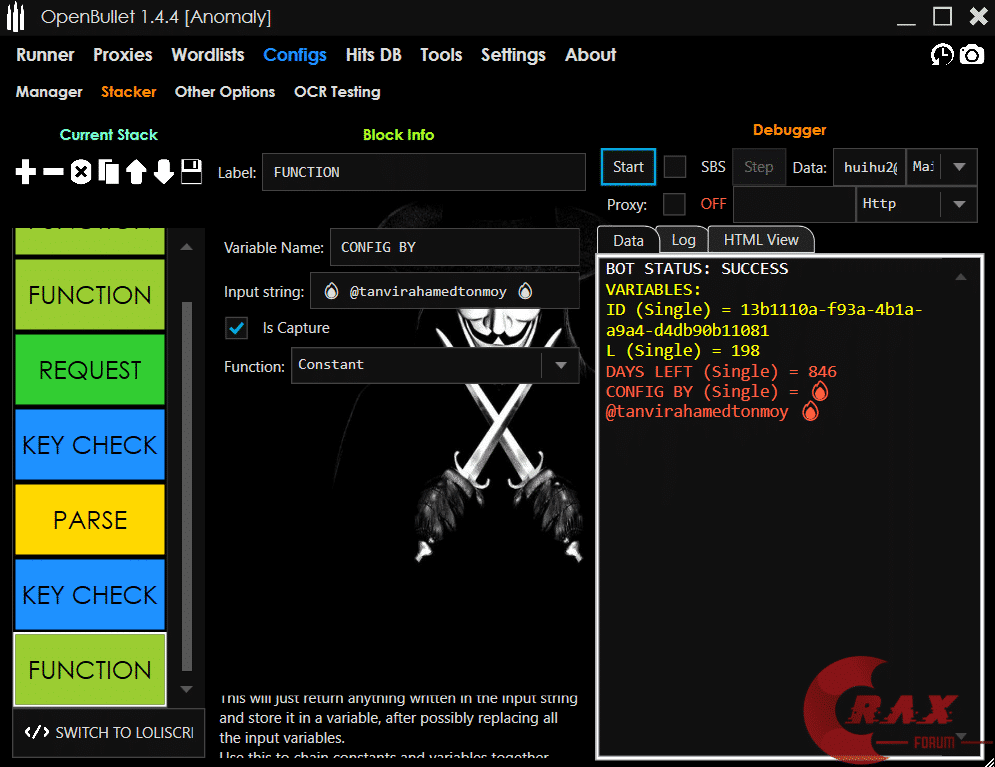Switch to the HTML View tab
The width and height of the screenshot is (995, 767).
[x=761, y=240]
